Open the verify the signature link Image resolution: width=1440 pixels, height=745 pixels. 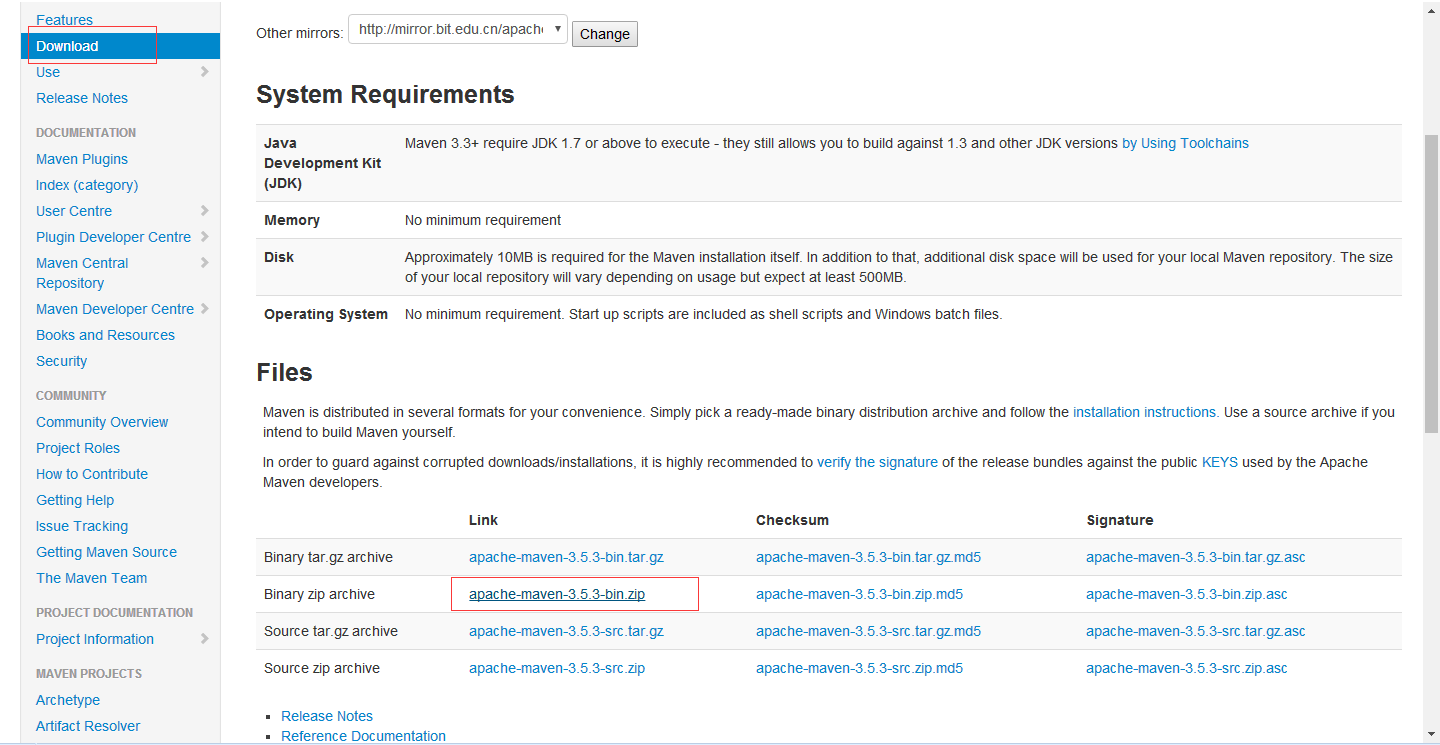(877, 462)
